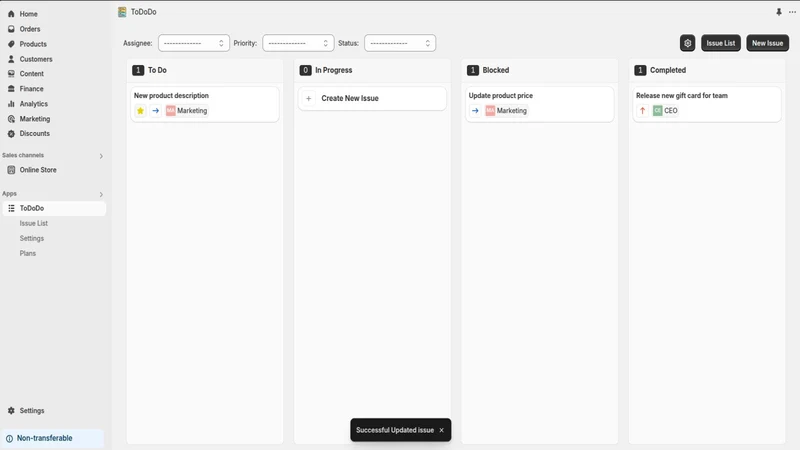The width and height of the screenshot is (800, 450).
Task: Click the Non-transferable label
Action: click(44, 438)
